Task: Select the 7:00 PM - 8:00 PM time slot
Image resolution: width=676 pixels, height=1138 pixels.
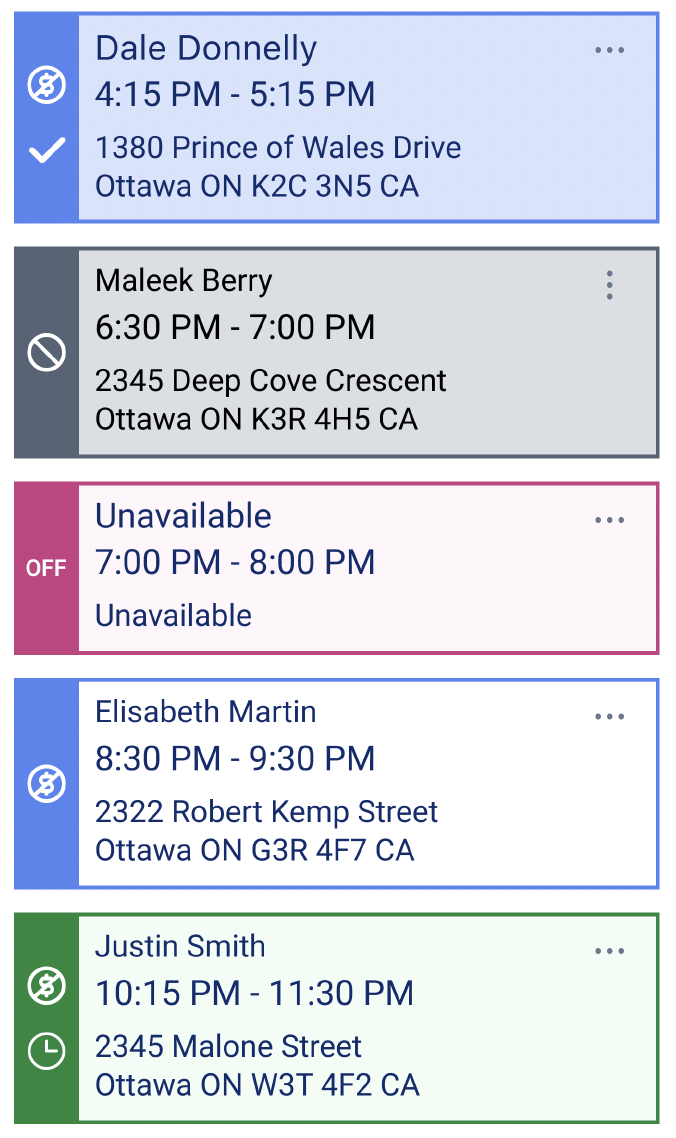Action: coord(235,562)
